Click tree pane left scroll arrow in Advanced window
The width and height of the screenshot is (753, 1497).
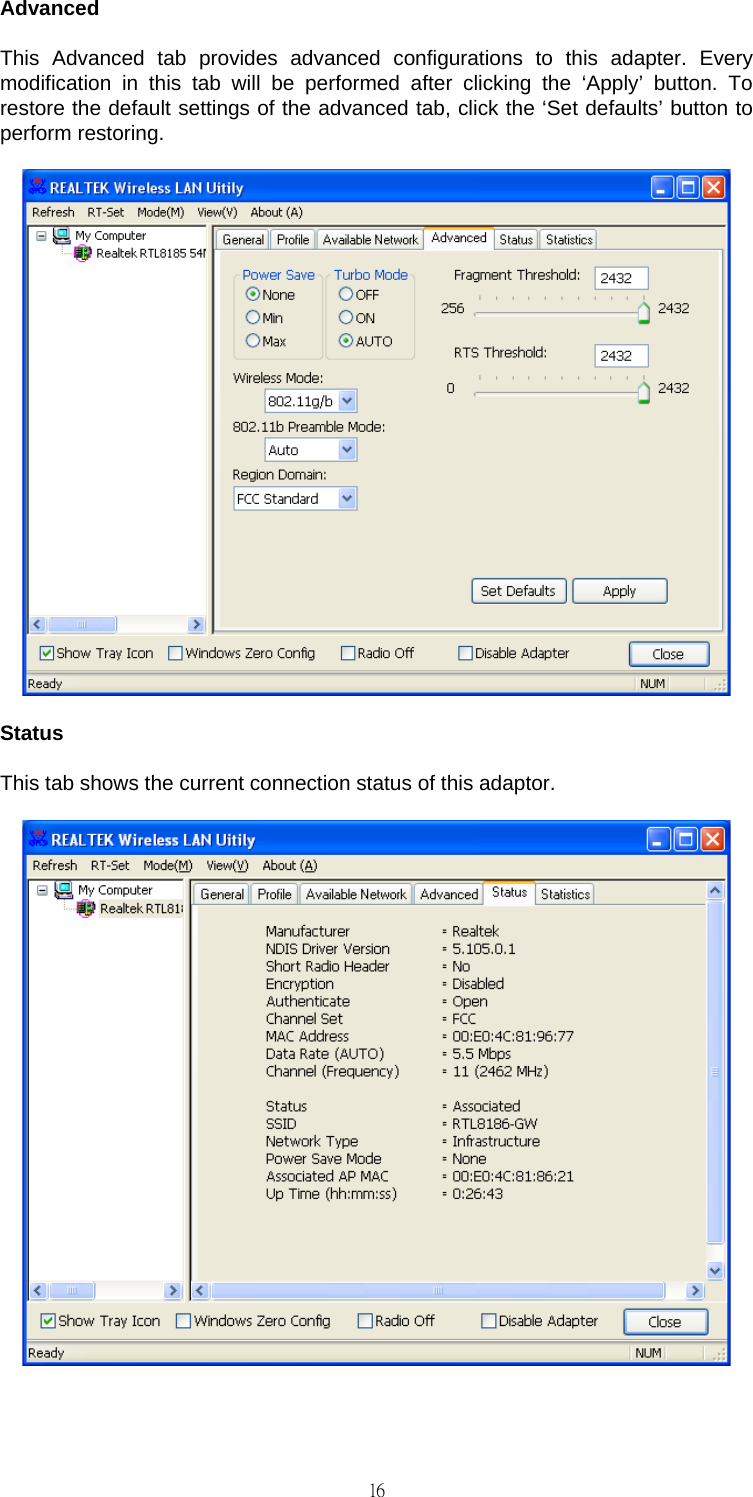(37, 624)
